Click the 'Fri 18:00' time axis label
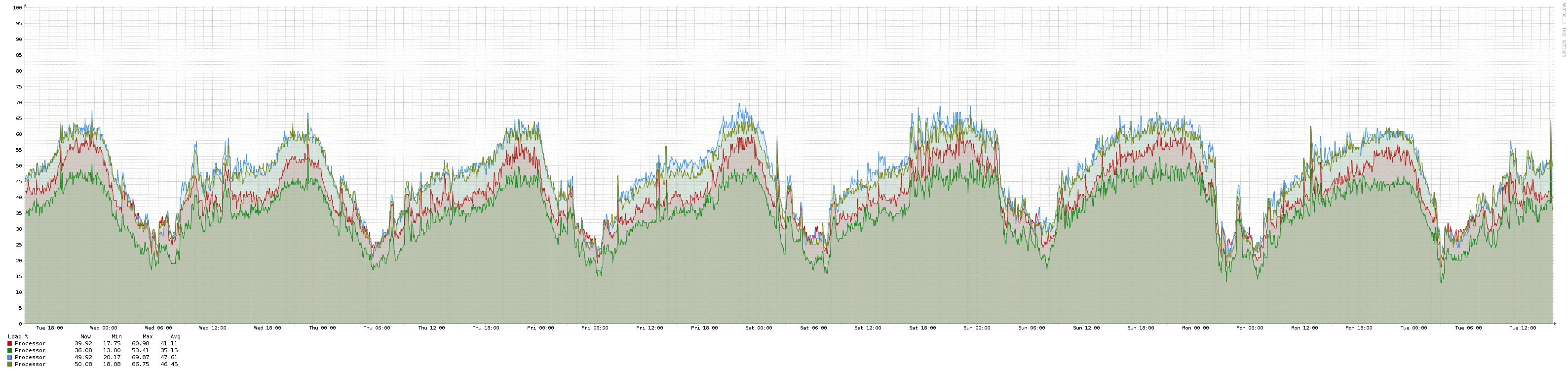 pos(704,329)
